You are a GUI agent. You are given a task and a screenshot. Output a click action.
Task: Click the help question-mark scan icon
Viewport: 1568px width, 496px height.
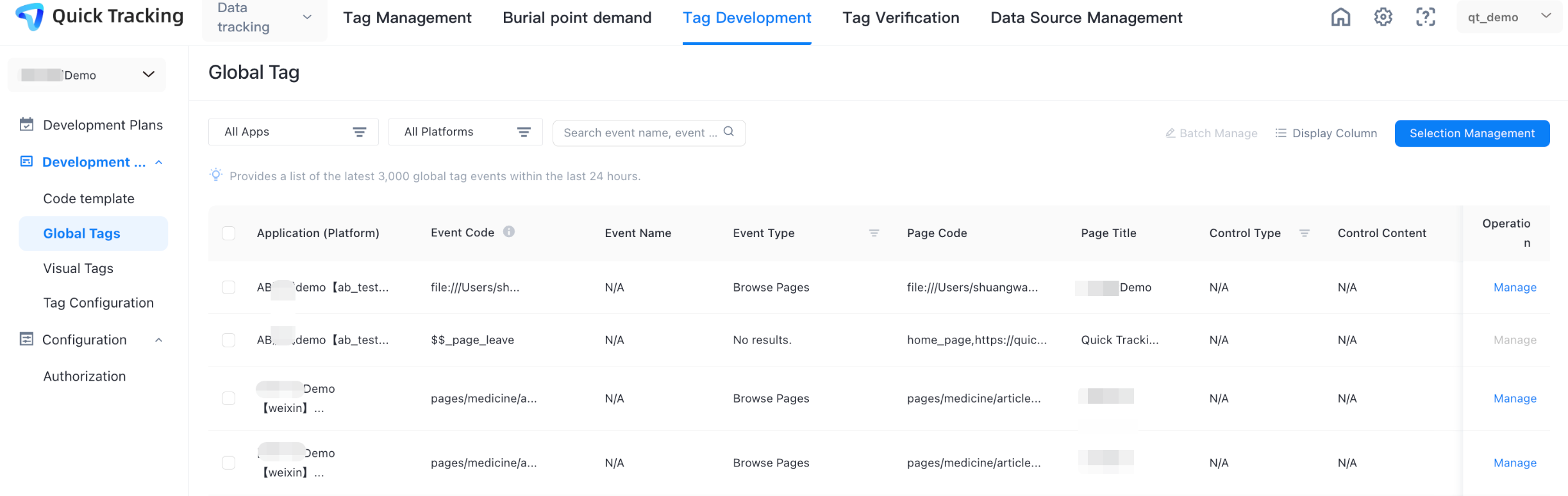click(x=1425, y=17)
